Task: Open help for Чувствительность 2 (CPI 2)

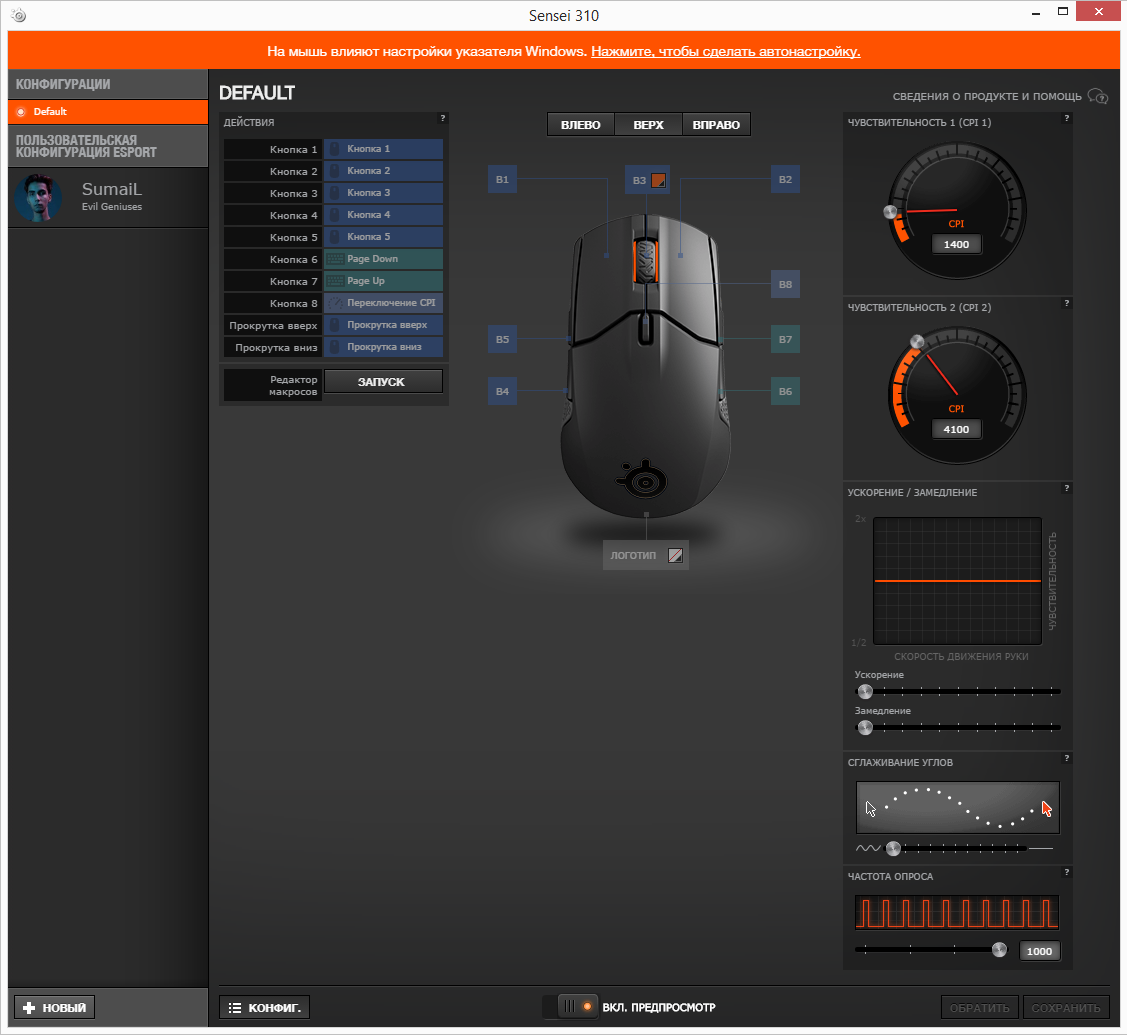Action: 1067,303
